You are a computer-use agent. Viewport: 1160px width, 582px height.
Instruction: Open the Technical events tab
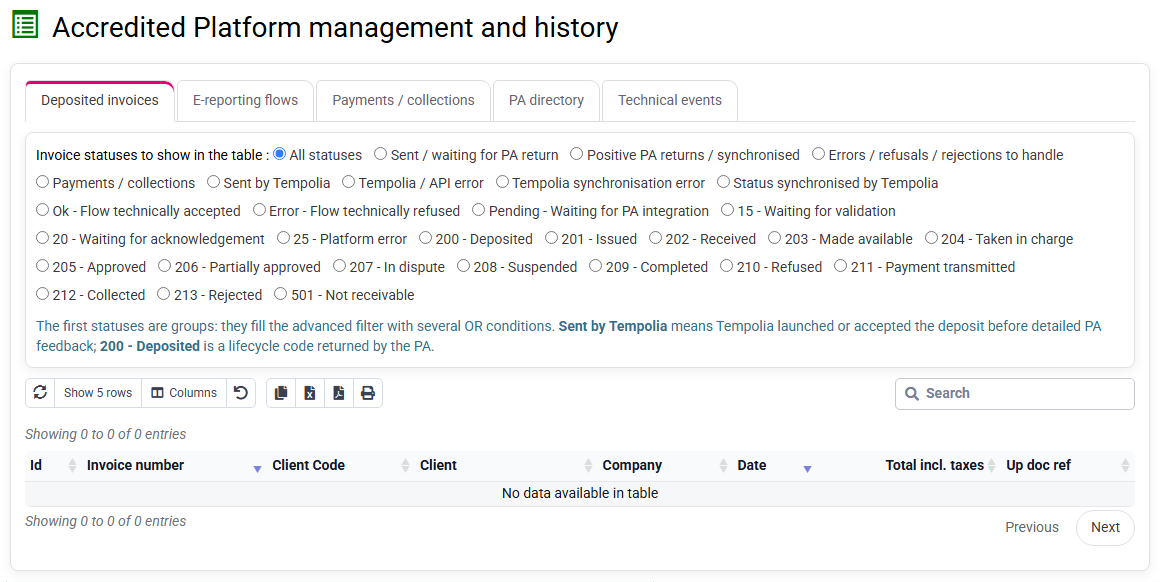[x=670, y=101]
